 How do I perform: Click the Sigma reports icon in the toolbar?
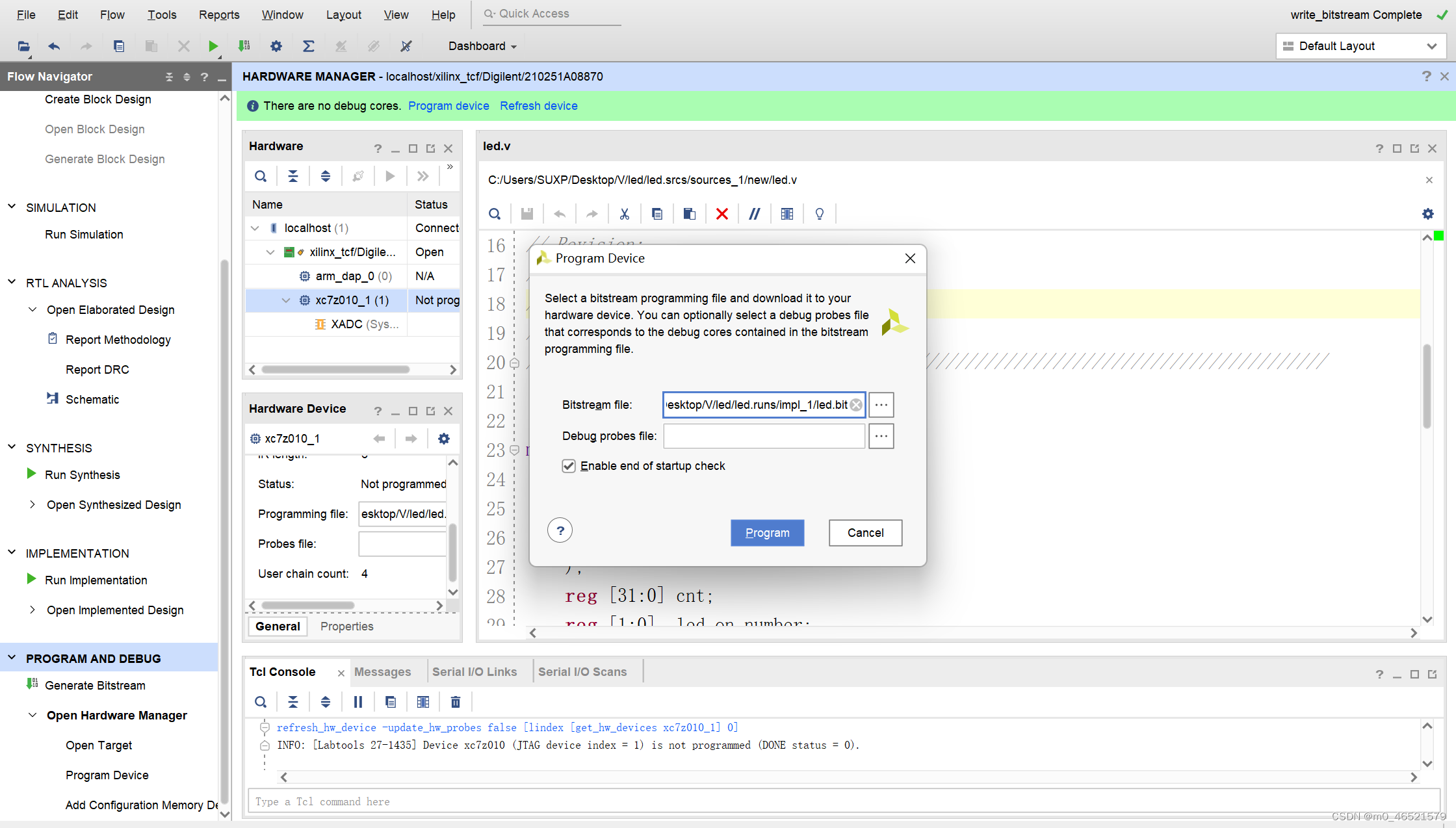point(308,46)
